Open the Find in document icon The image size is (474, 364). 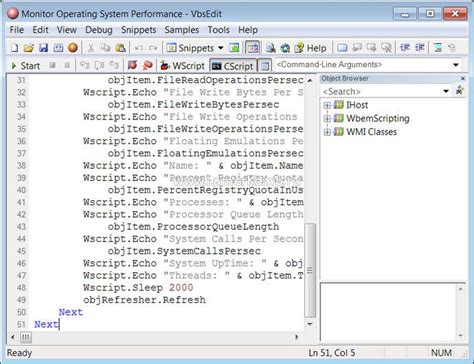[x=271, y=48]
